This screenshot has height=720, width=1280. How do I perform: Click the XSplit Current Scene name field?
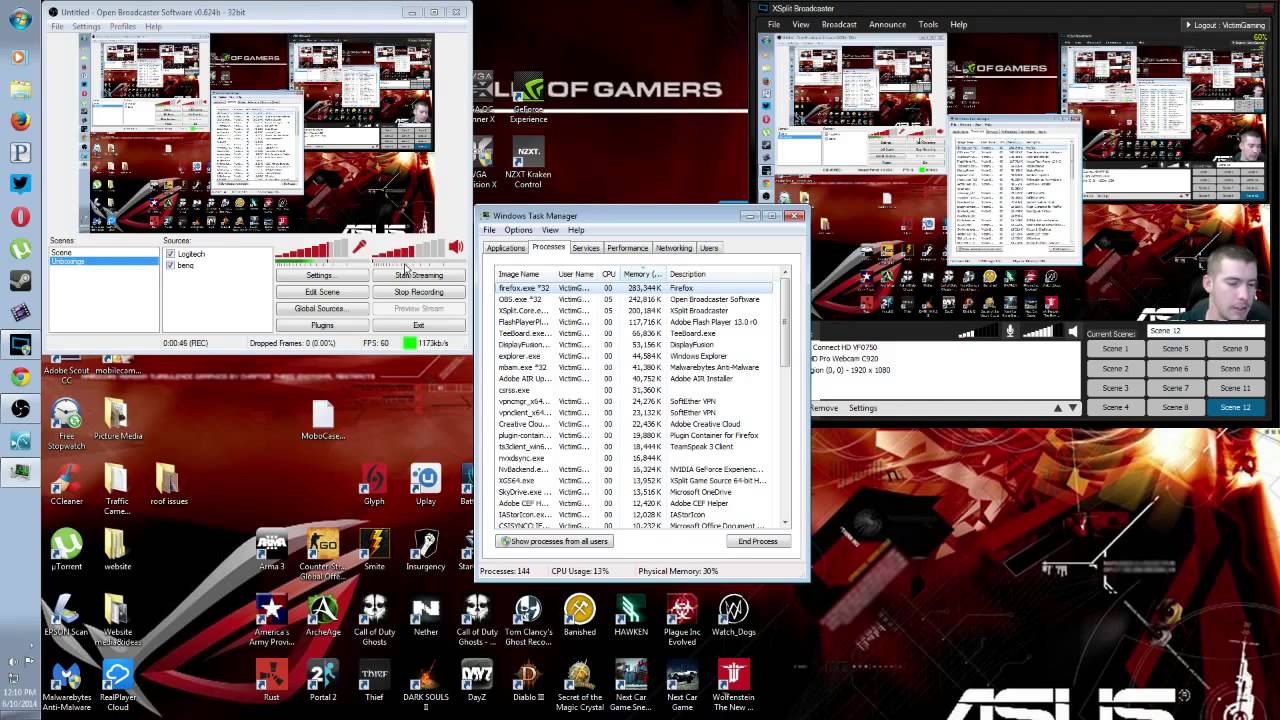click(1205, 331)
